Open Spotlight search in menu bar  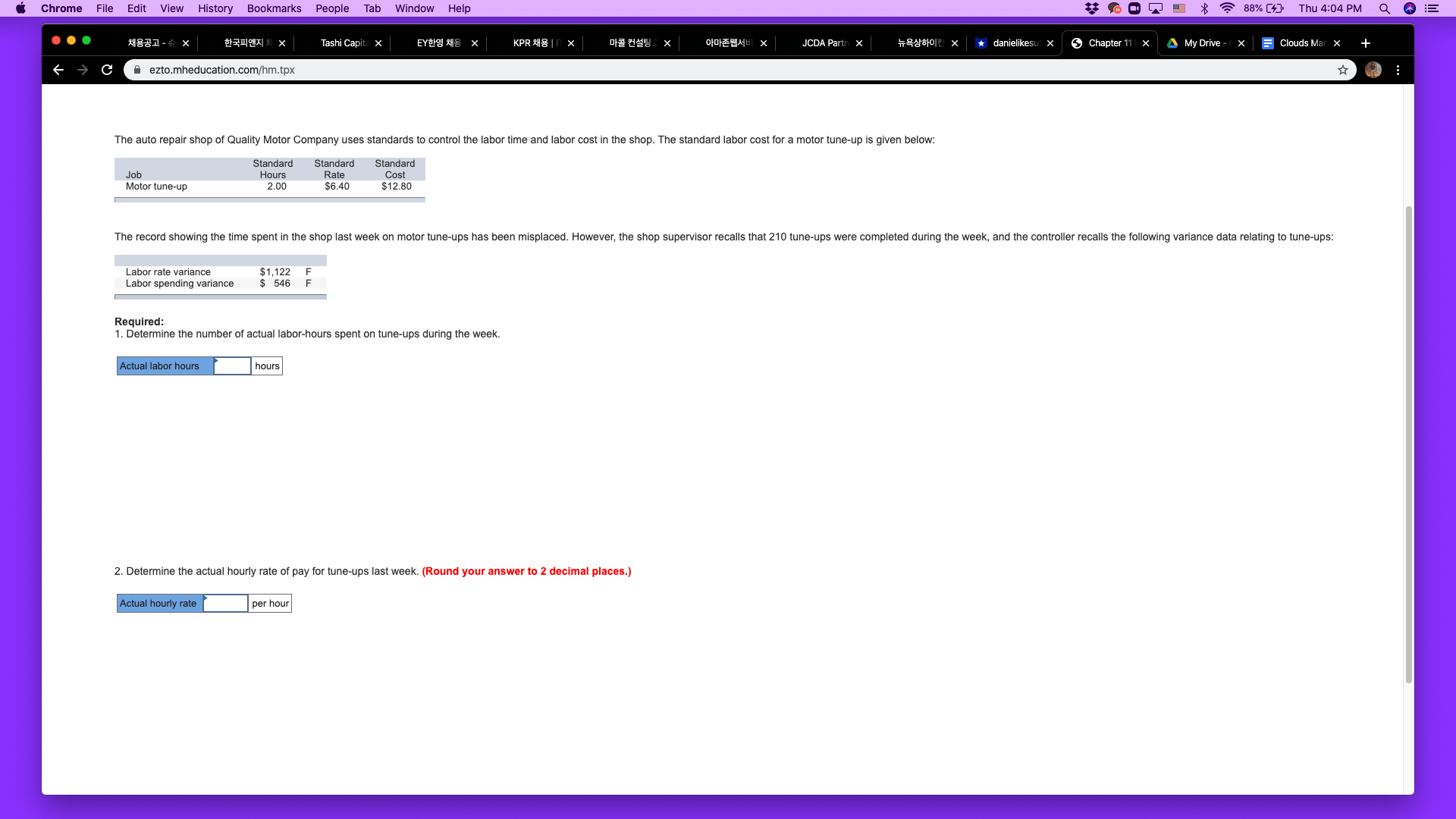1384,8
